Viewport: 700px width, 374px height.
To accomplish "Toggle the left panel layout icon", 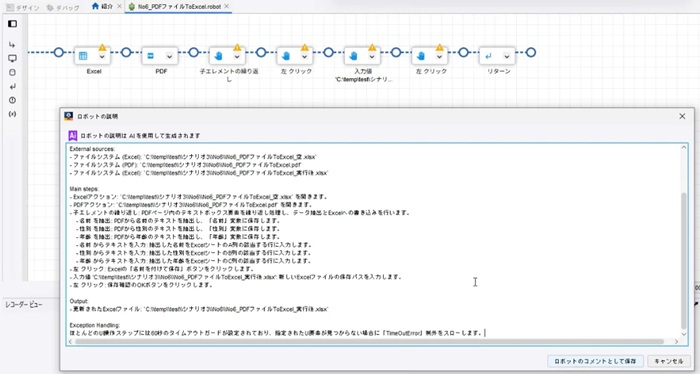I will (12, 23).
